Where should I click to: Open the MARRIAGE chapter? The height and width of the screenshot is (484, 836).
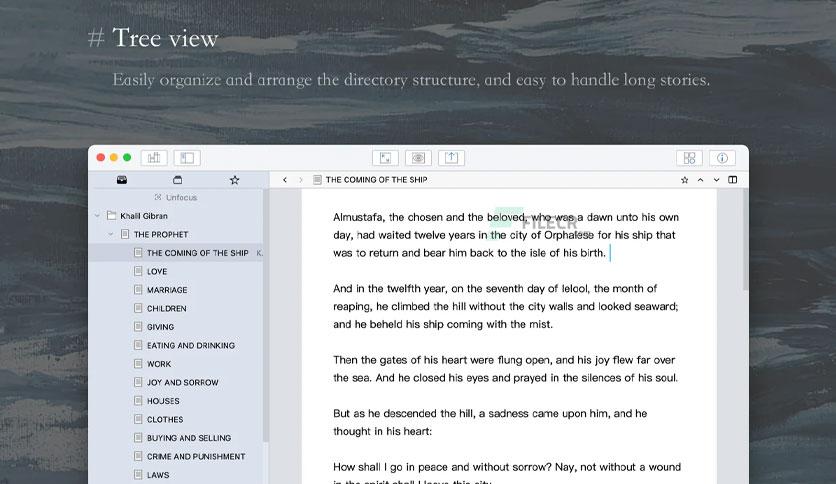pos(176,289)
